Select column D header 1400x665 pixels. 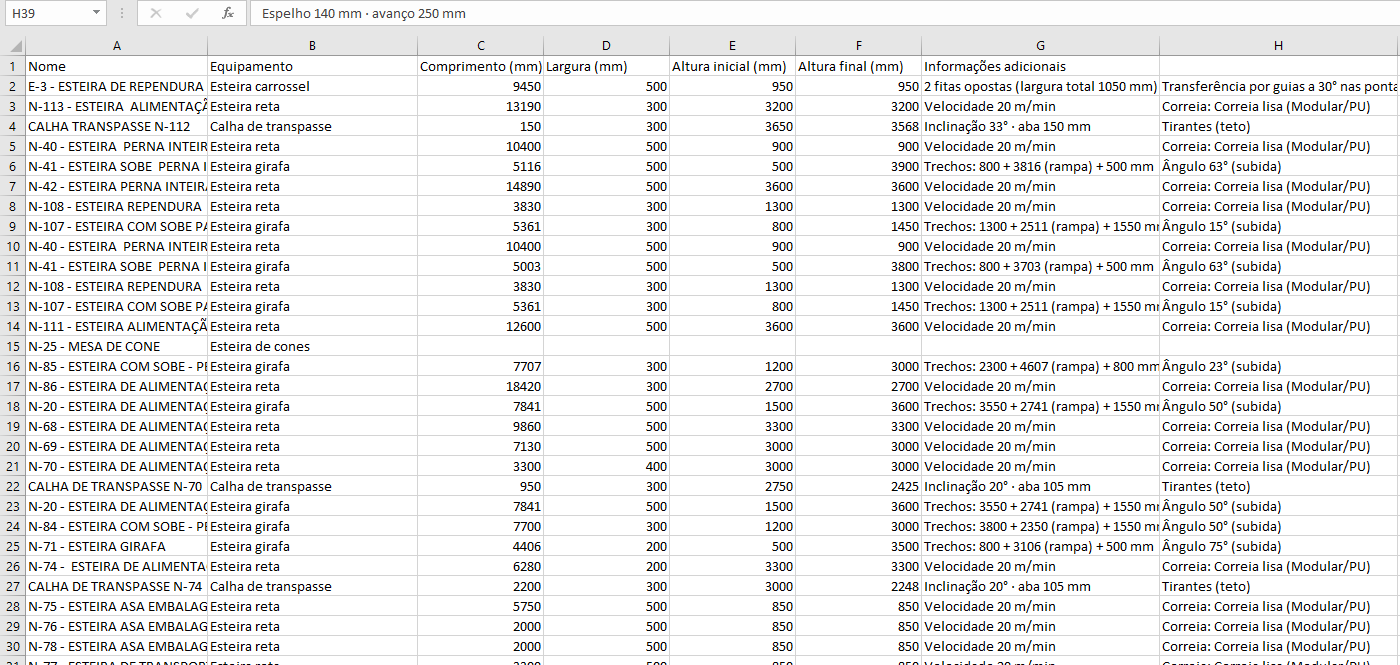[x=606, y=46]
